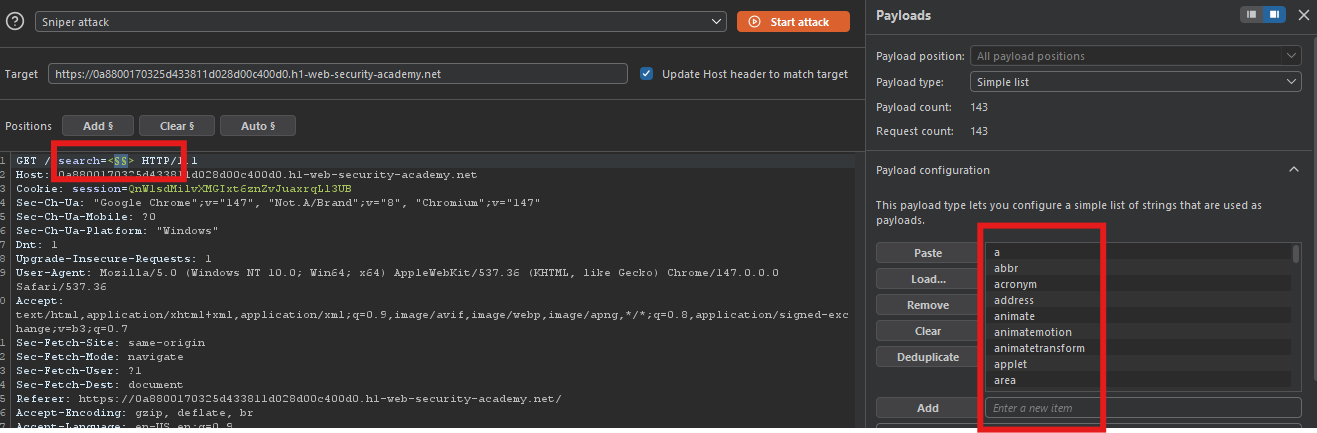1317x433 pixels.
Task: Switch Payloads panel to left layout icon
Action: click(1252, 15)
